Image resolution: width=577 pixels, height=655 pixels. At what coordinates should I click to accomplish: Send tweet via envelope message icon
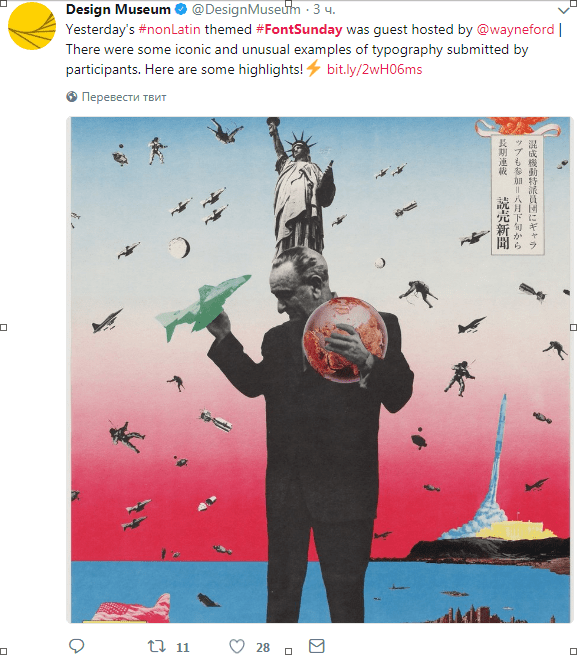click(x=317, y=646)
